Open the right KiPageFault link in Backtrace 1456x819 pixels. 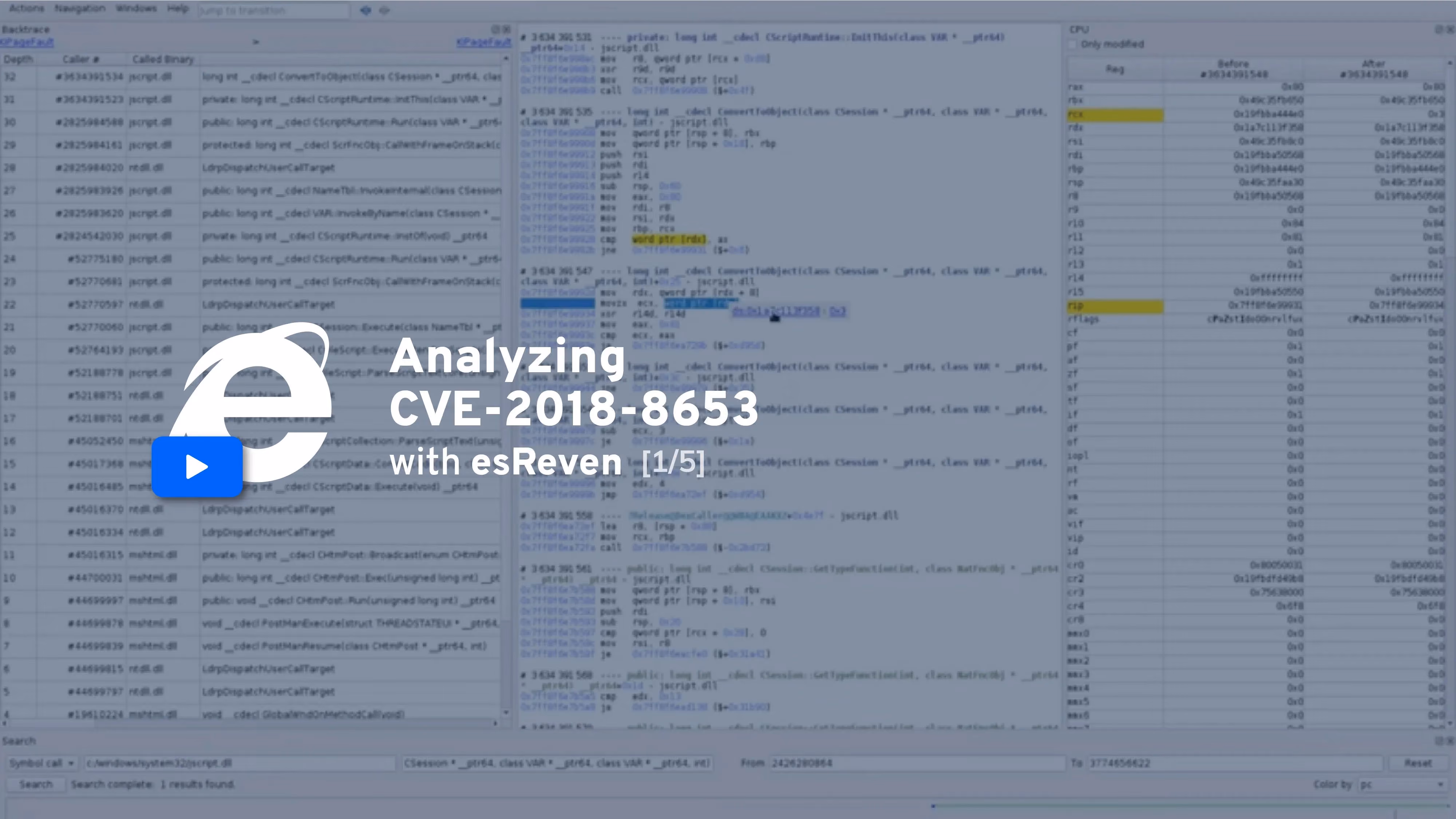(484, 42)
